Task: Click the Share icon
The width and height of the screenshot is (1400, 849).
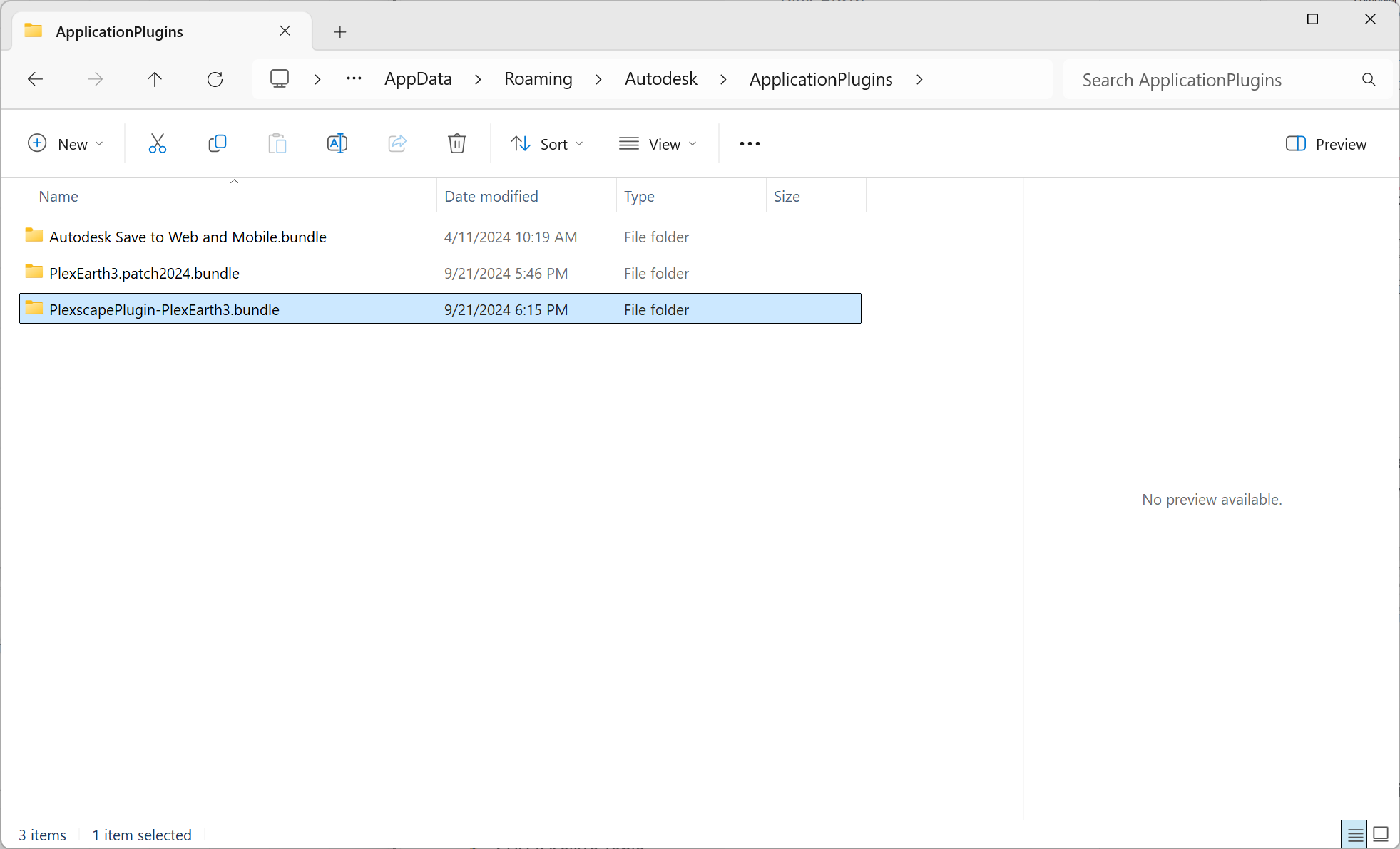Action: [397, 143]
